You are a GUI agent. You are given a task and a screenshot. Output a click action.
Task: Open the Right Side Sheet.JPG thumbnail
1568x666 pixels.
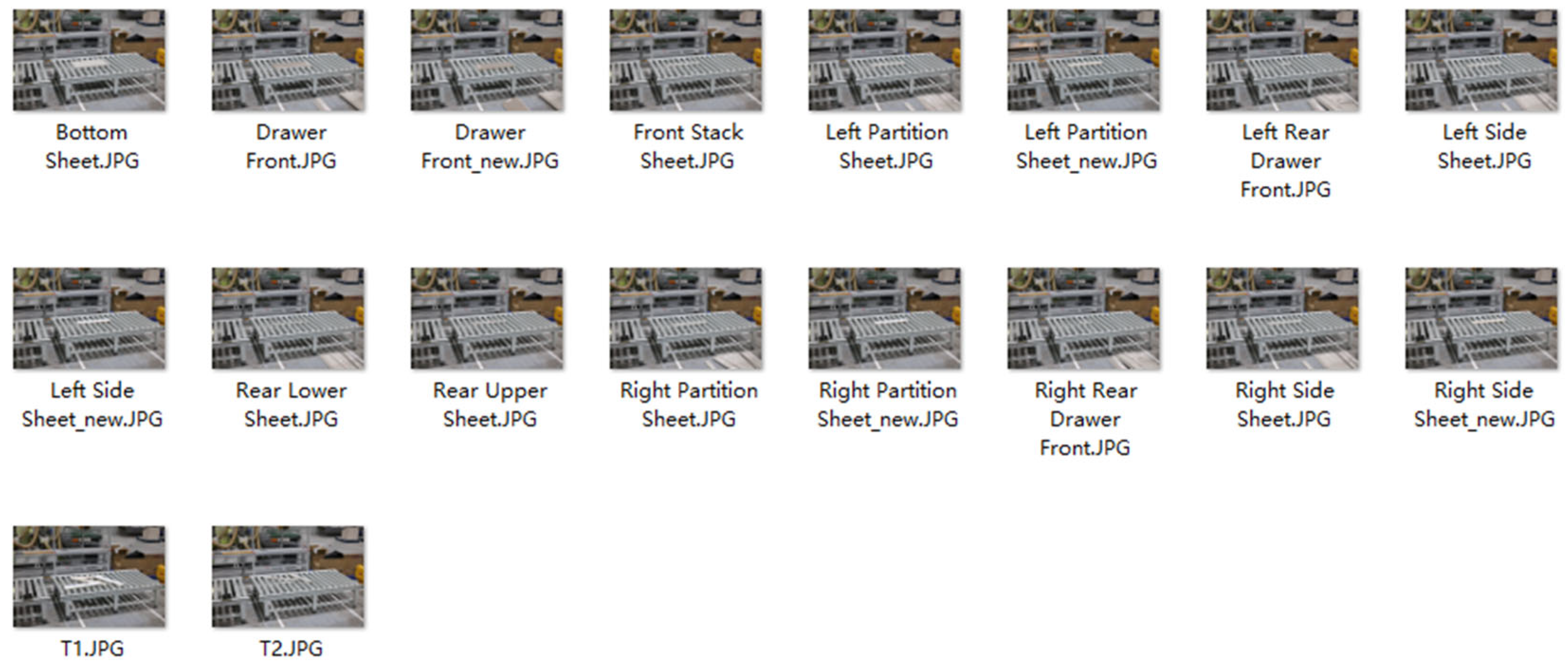(x=1283, y=319)
